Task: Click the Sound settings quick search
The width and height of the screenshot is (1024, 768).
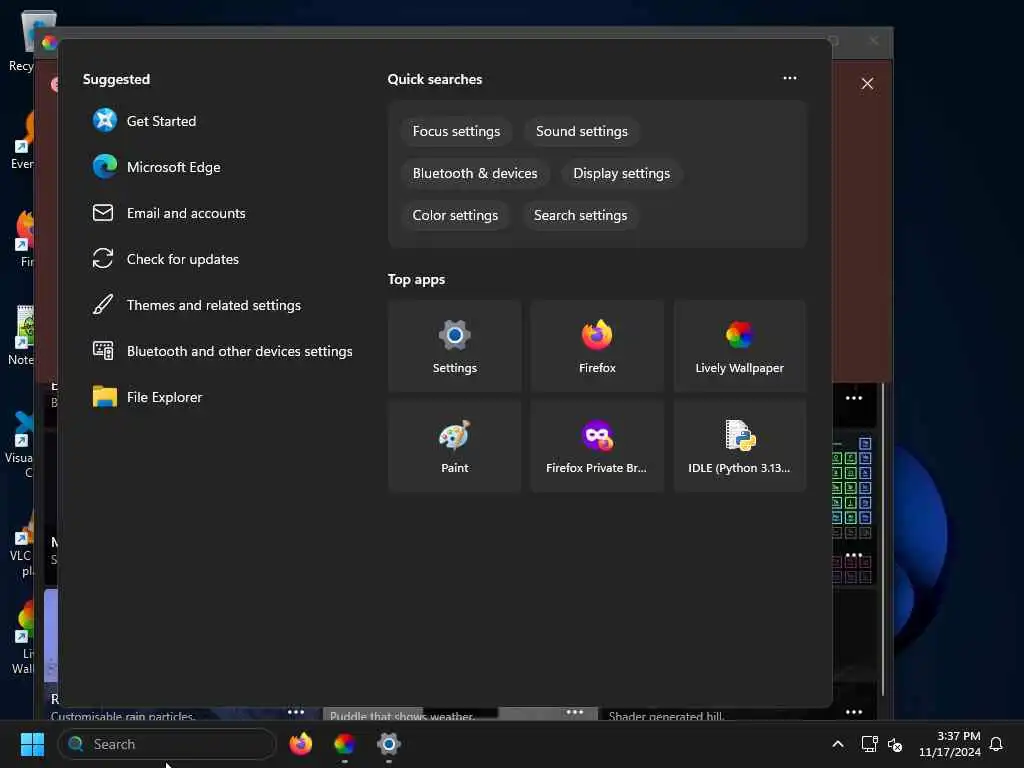Action: pos(581,131)
